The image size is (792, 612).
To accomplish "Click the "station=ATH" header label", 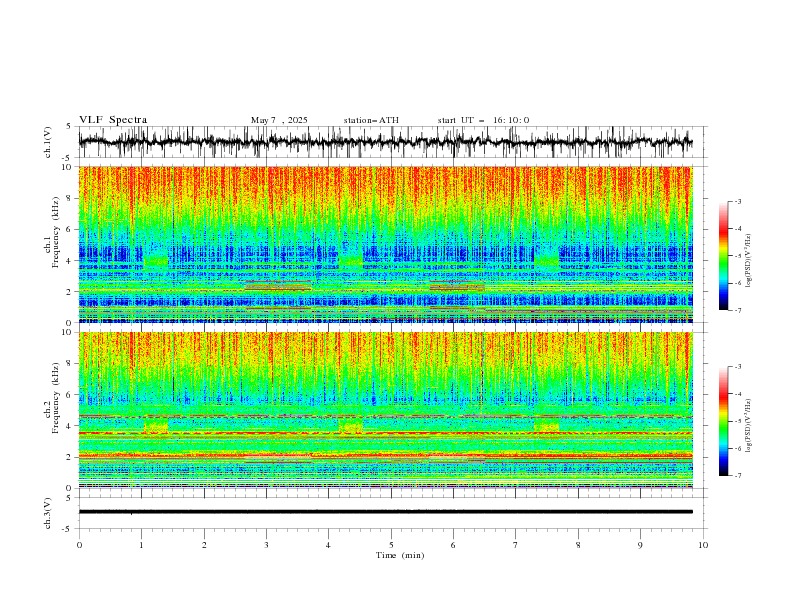I will 371,120.
